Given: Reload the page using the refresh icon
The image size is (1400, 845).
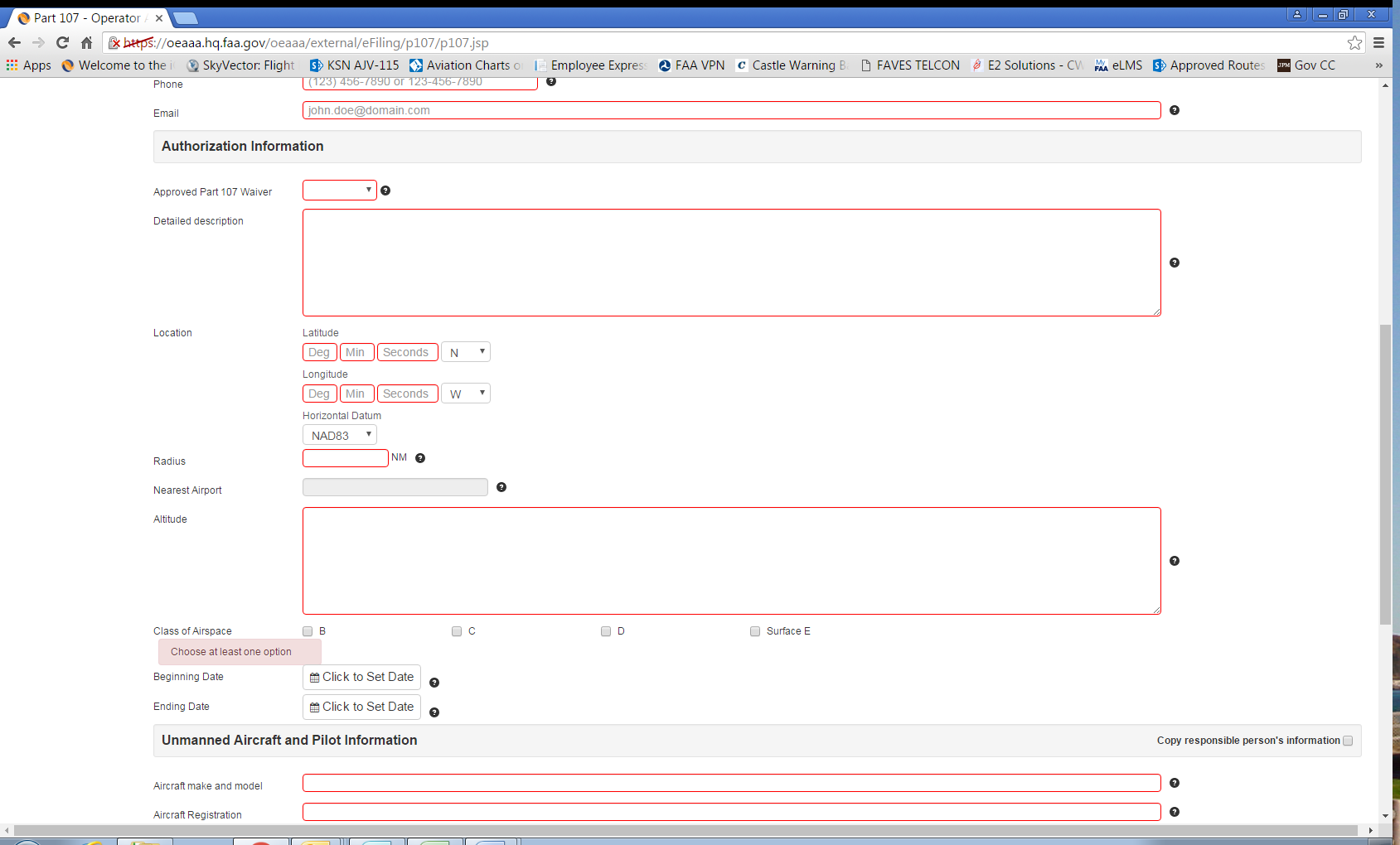Looking at the screenshot, I should 62,43.
